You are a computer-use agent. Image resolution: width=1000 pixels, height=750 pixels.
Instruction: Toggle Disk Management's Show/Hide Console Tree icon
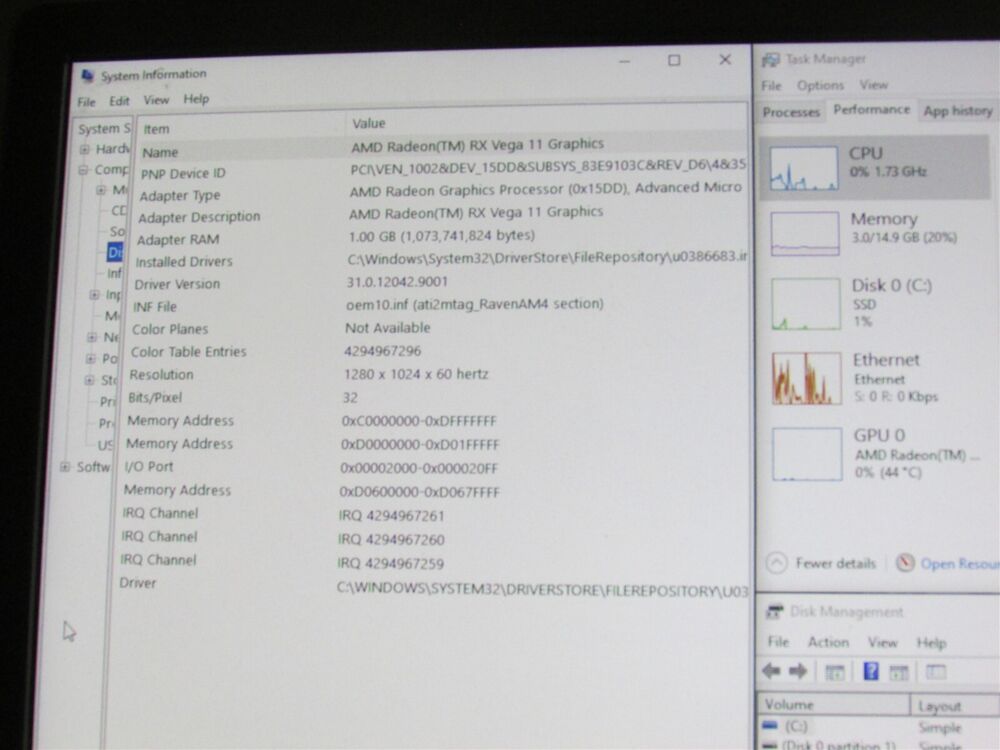[x=835, y=672]
